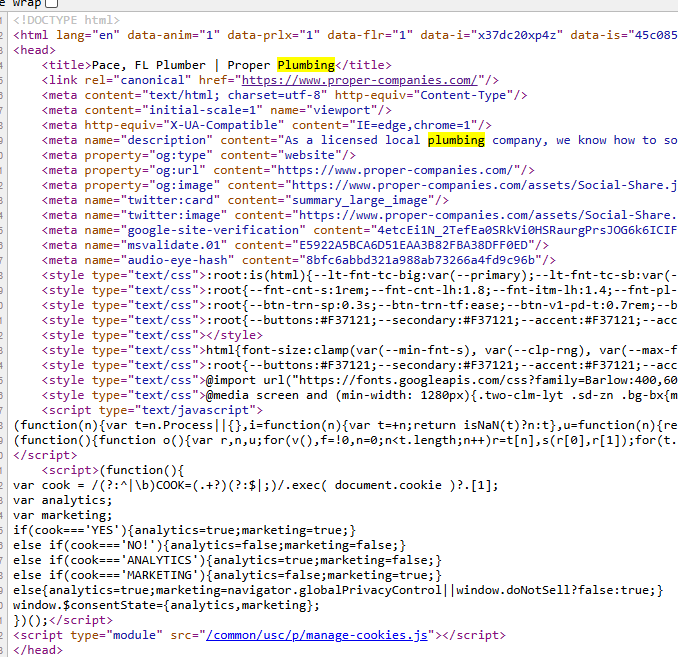Image resolution: width=678 pixels, height=657 pixels.
Task: Click the twitter:image meta tag line
Action: pos(360,215)
